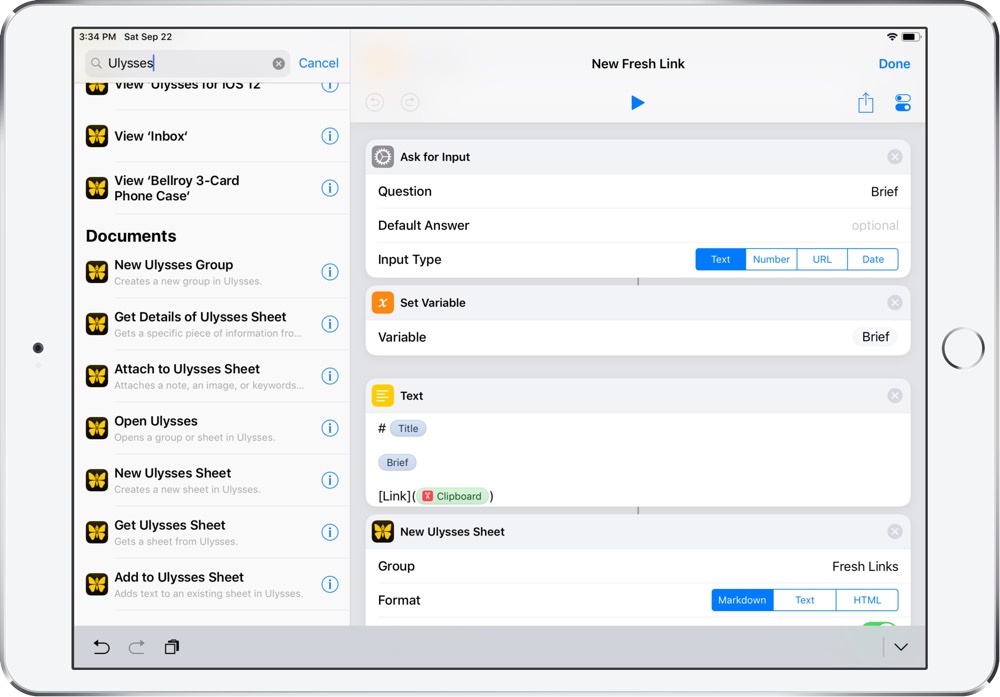Select URL as the Input Type
1000x697 pixels.
pos(822,260)
